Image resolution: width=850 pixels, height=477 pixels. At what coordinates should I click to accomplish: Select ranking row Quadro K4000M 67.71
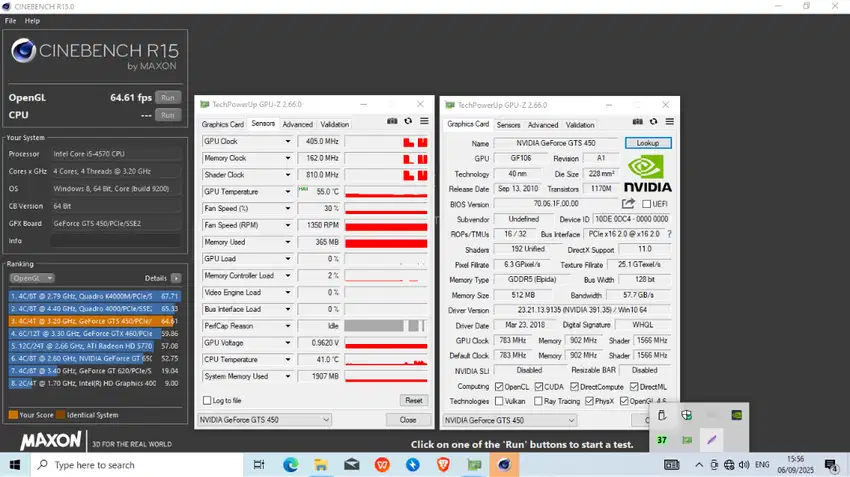point(94,296)
